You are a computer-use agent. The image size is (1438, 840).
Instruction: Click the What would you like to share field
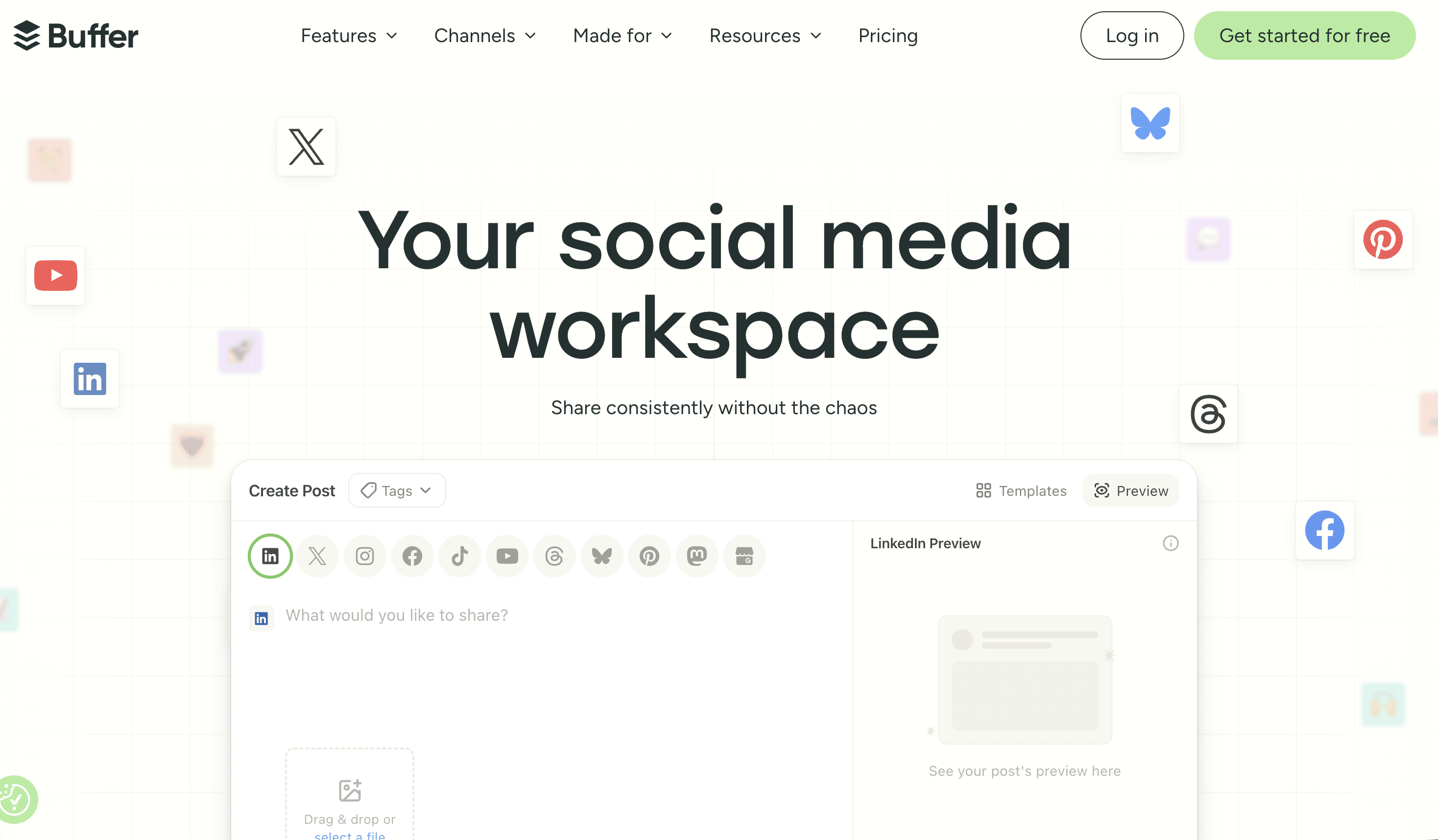(x=397, y=615)
